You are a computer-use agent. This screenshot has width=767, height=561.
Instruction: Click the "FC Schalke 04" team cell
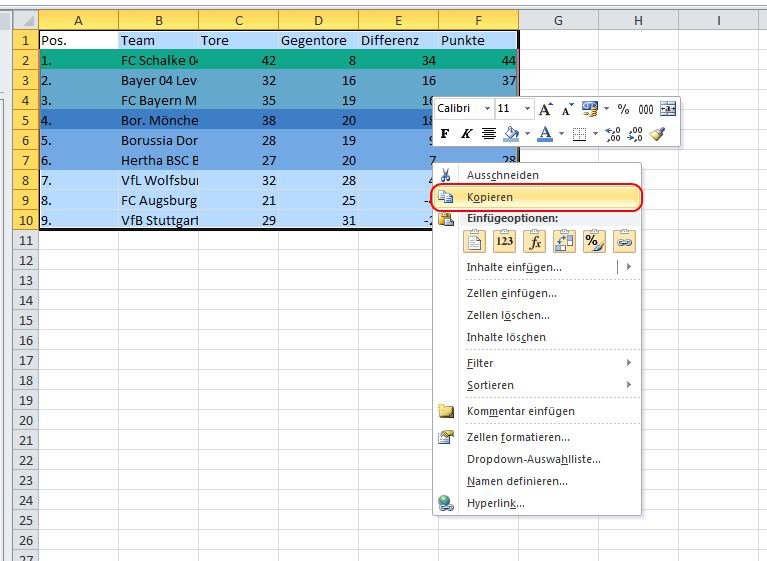click(158, 60)
